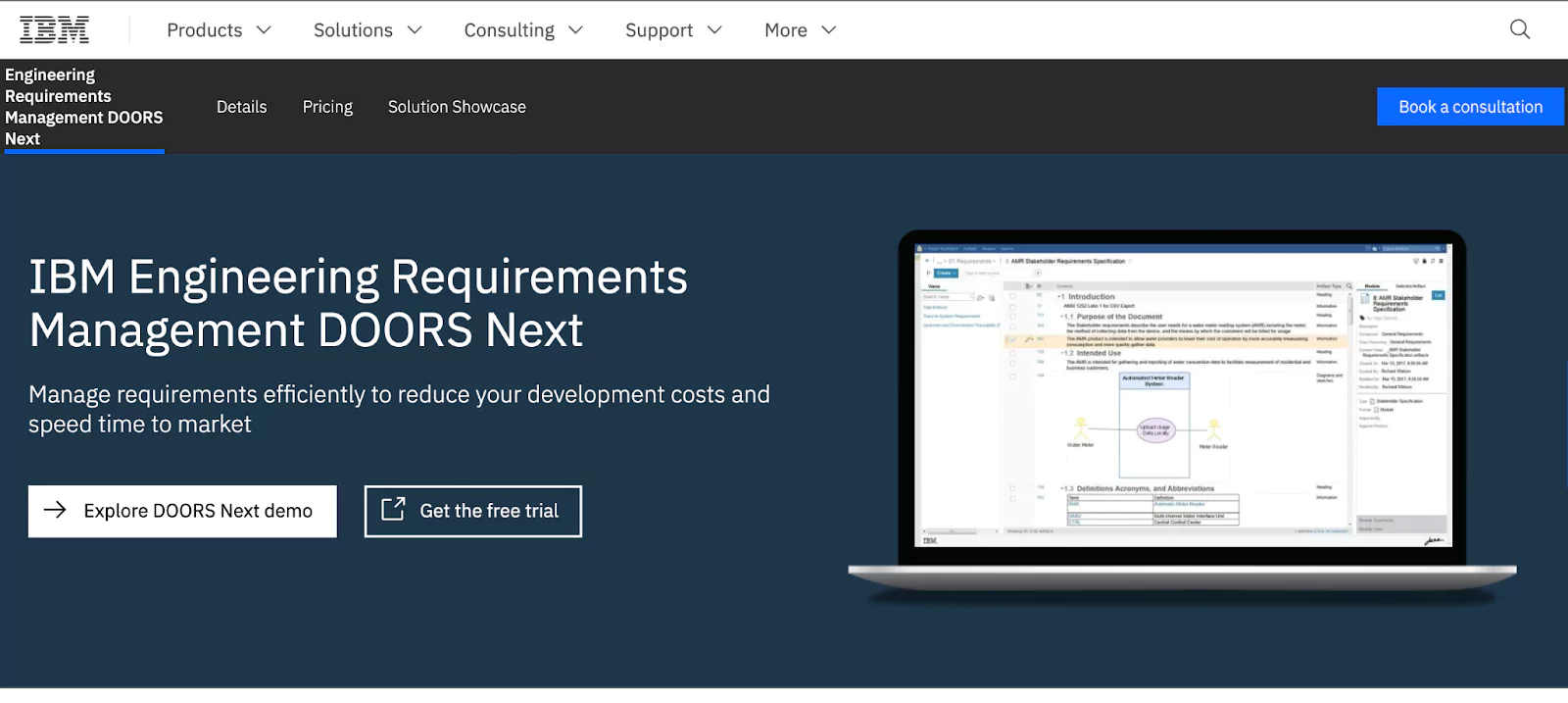Expand the Products chevron
Viewport: 1568px width, 703px height.
coord(264,30)
